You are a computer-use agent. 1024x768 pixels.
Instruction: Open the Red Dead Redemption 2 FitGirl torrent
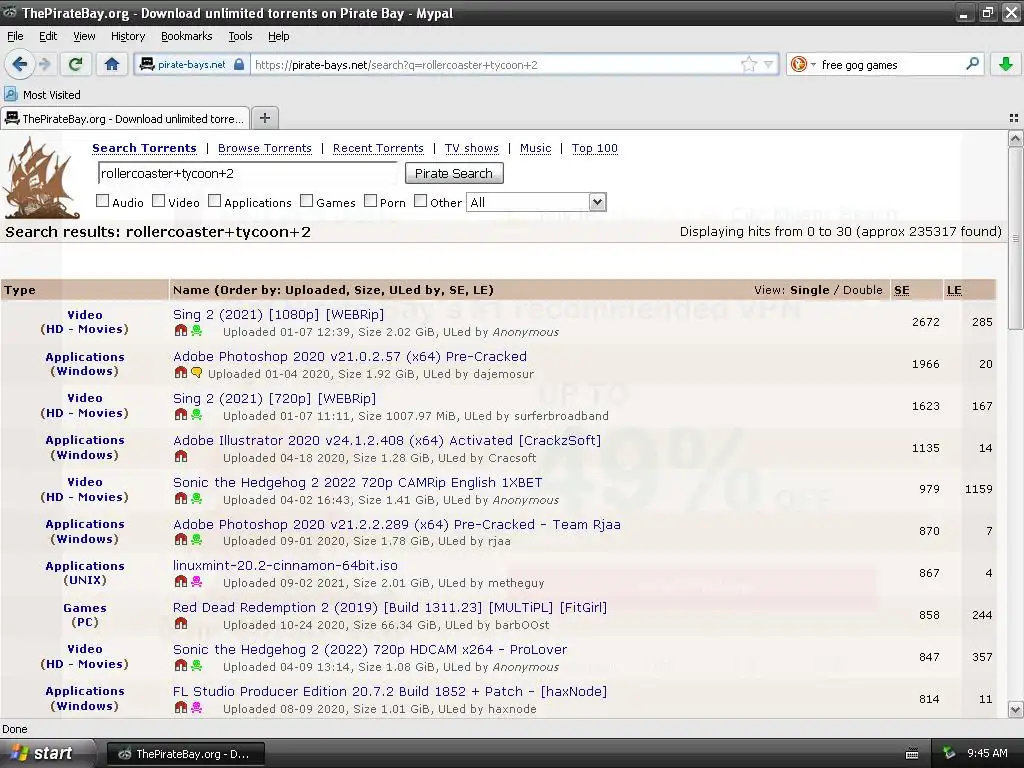(x=390, y=607)
